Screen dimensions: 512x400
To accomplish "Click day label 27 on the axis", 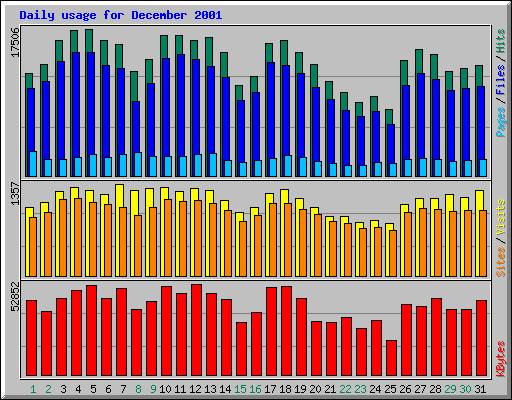I will click(x=420, y=389).
